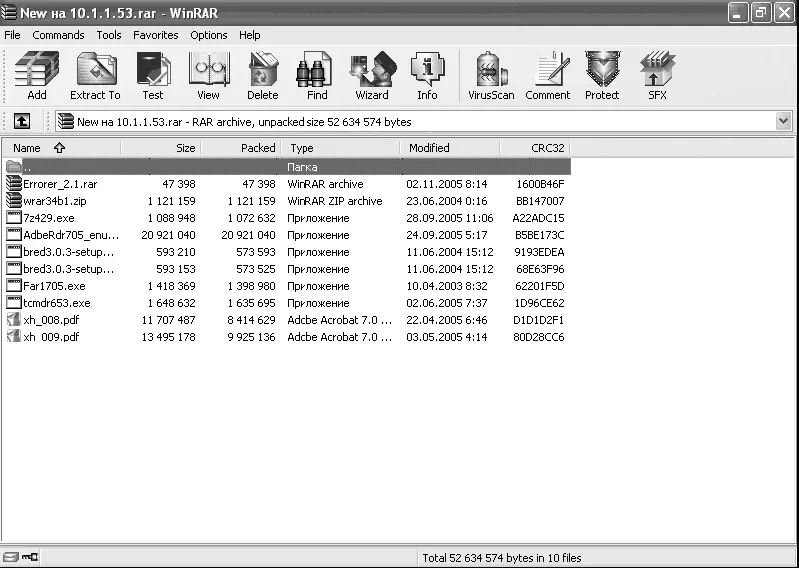The height and width of the screenshot is (568, 799).
Task: Select xh_008.pdf in the file list
Action: tap(51, 320)
